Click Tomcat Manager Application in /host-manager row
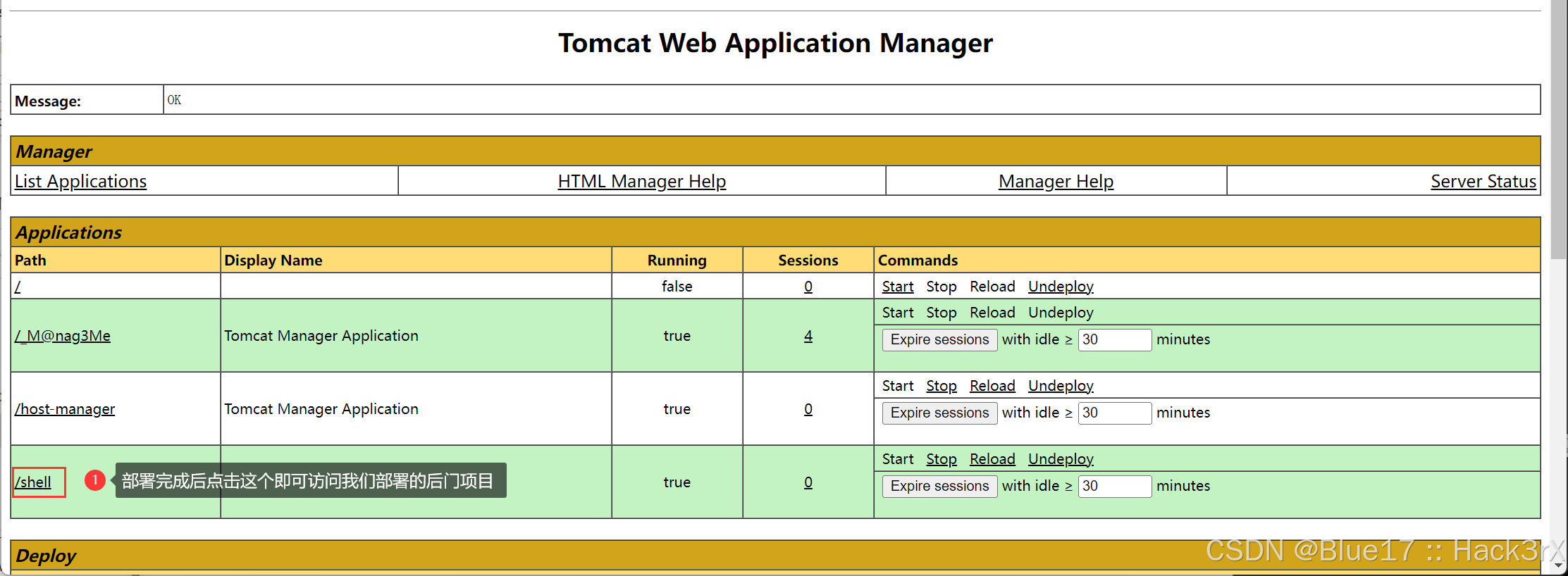Viewport: 1568px width, 576px height. pyautogui.click(x=321, y=409)
